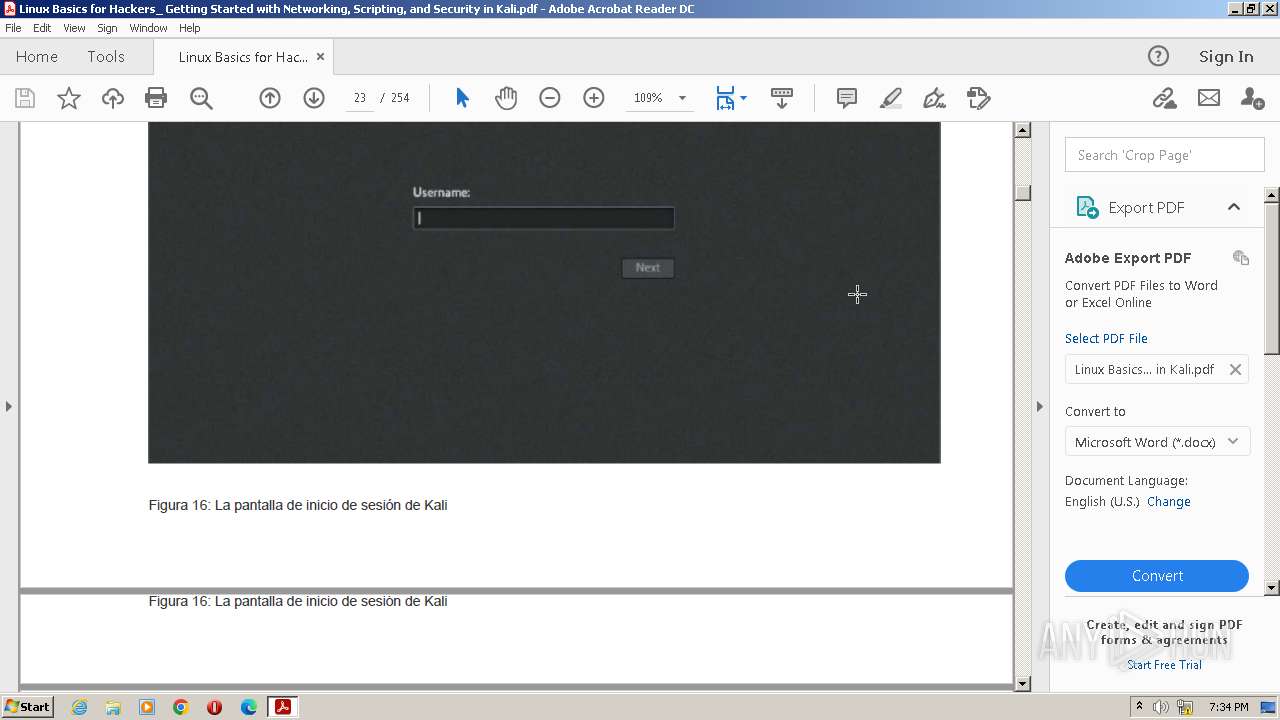
Task: Expand the left navigation pane
Action: point(9,406)
